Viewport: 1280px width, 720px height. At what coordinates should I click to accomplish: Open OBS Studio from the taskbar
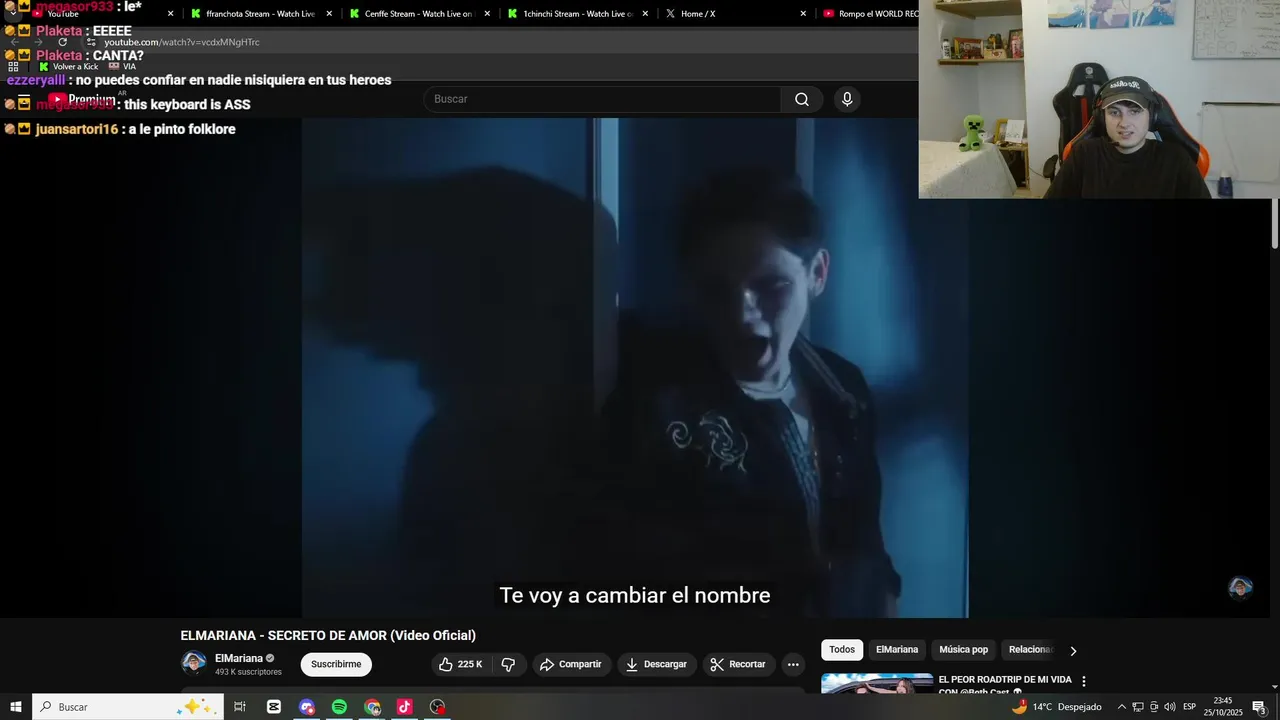pyautogui.click(x=437, y=707)
